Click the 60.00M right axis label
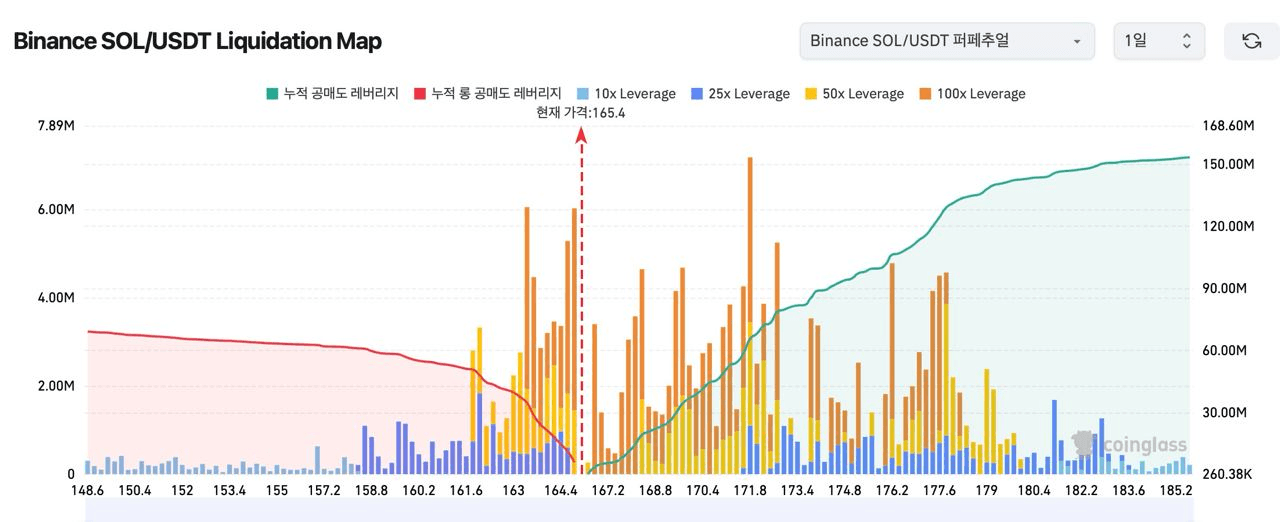1280x522 pixels. click(x=1223, y=350)
